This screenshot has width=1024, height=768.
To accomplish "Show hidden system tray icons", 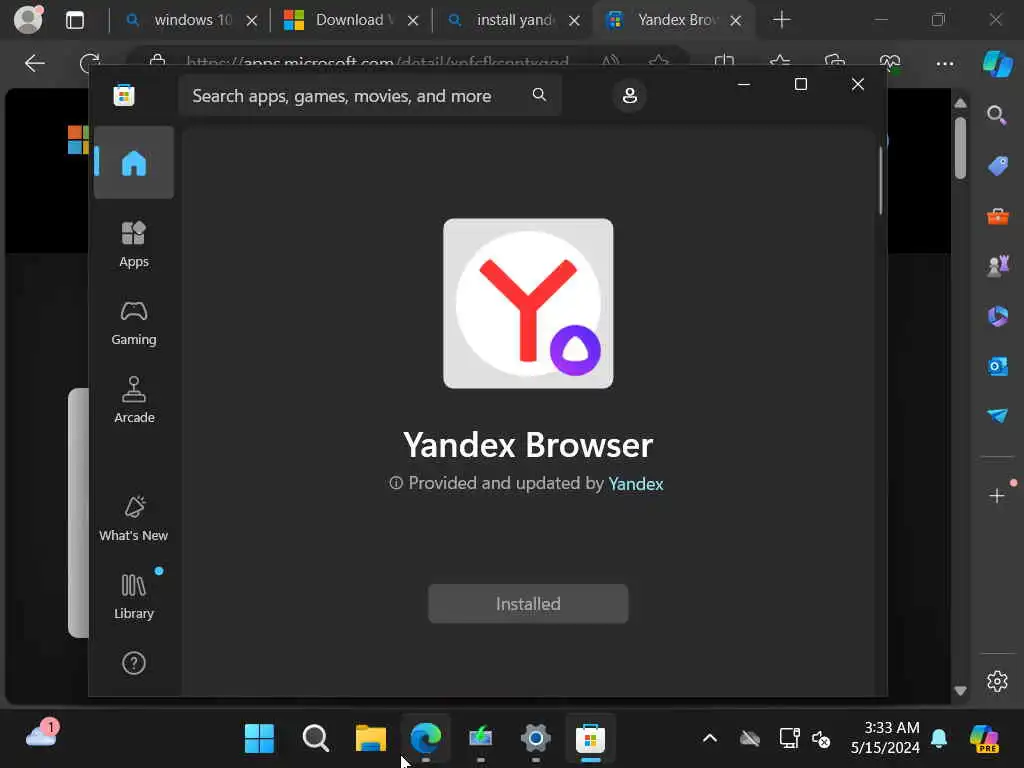I will click(710, 739).
